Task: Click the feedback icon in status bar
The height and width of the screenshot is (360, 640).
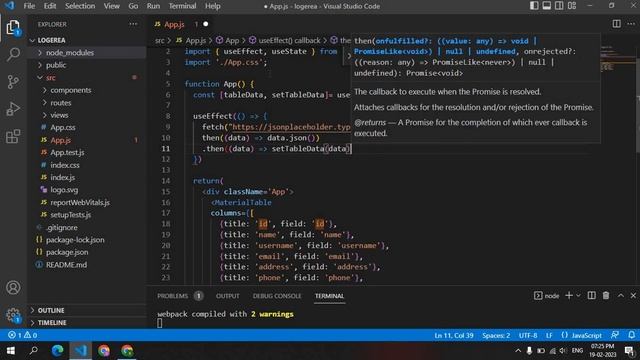Action: pos(615,335)
